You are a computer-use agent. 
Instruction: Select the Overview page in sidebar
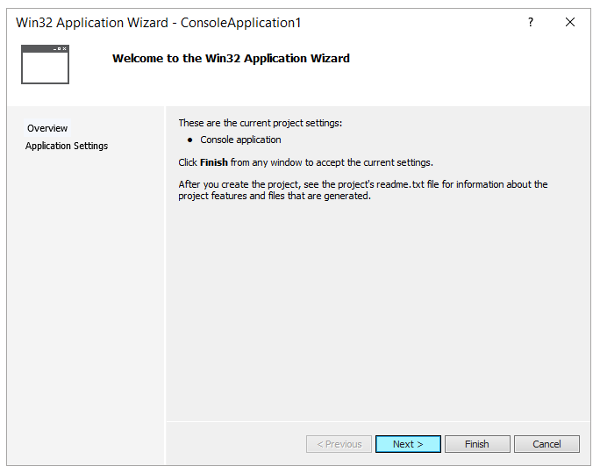point(47,128)
